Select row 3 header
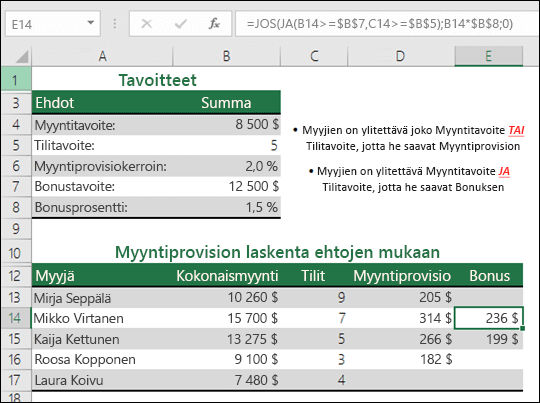This screenshot has height=403, width=540. click(15, 103)
